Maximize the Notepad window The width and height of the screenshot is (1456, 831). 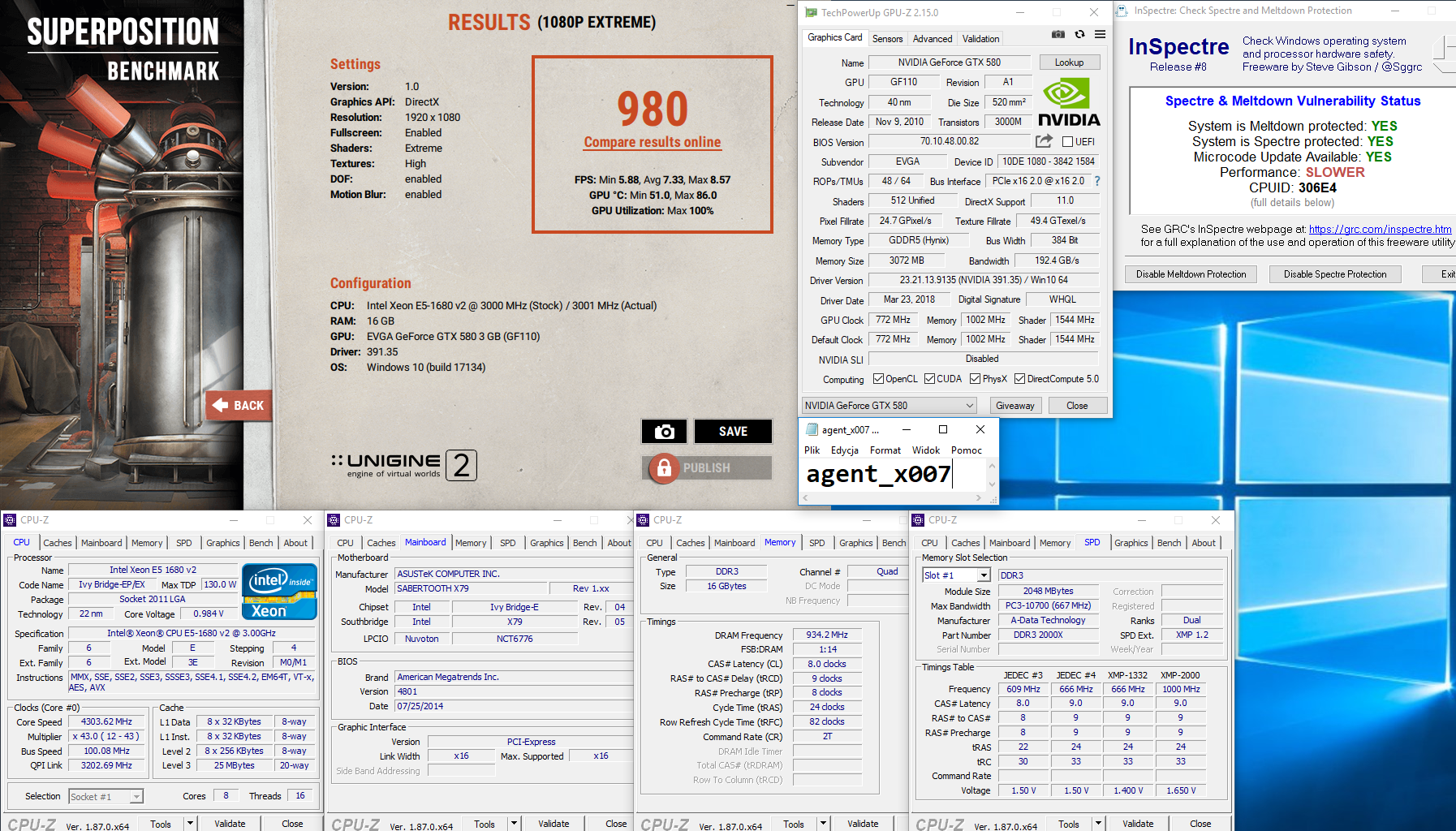click(x=943, y=429)
